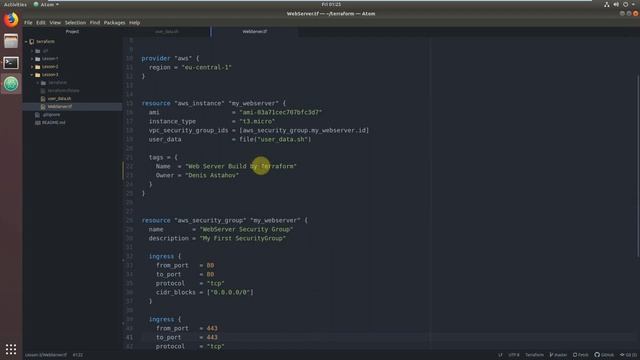
Task: Expand the Lesson-1 folder arrow
Action: (x=32, y=59)
